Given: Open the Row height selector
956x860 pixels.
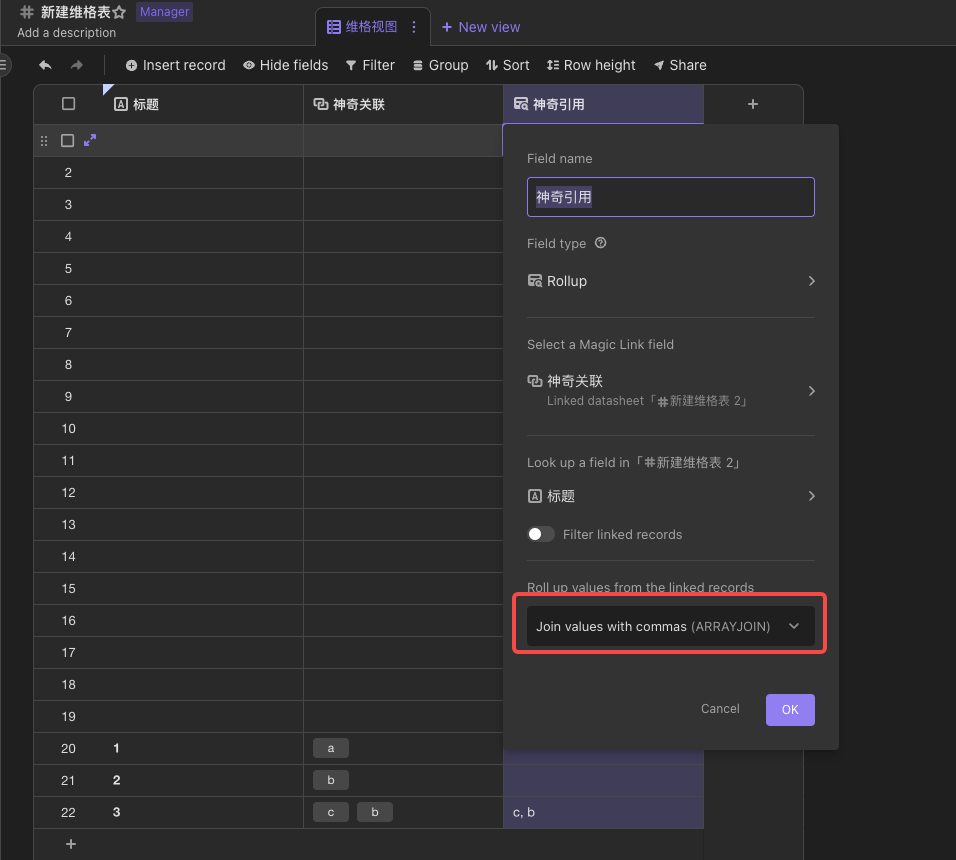Looking at the screenshot, I should (x=590, y=65).
